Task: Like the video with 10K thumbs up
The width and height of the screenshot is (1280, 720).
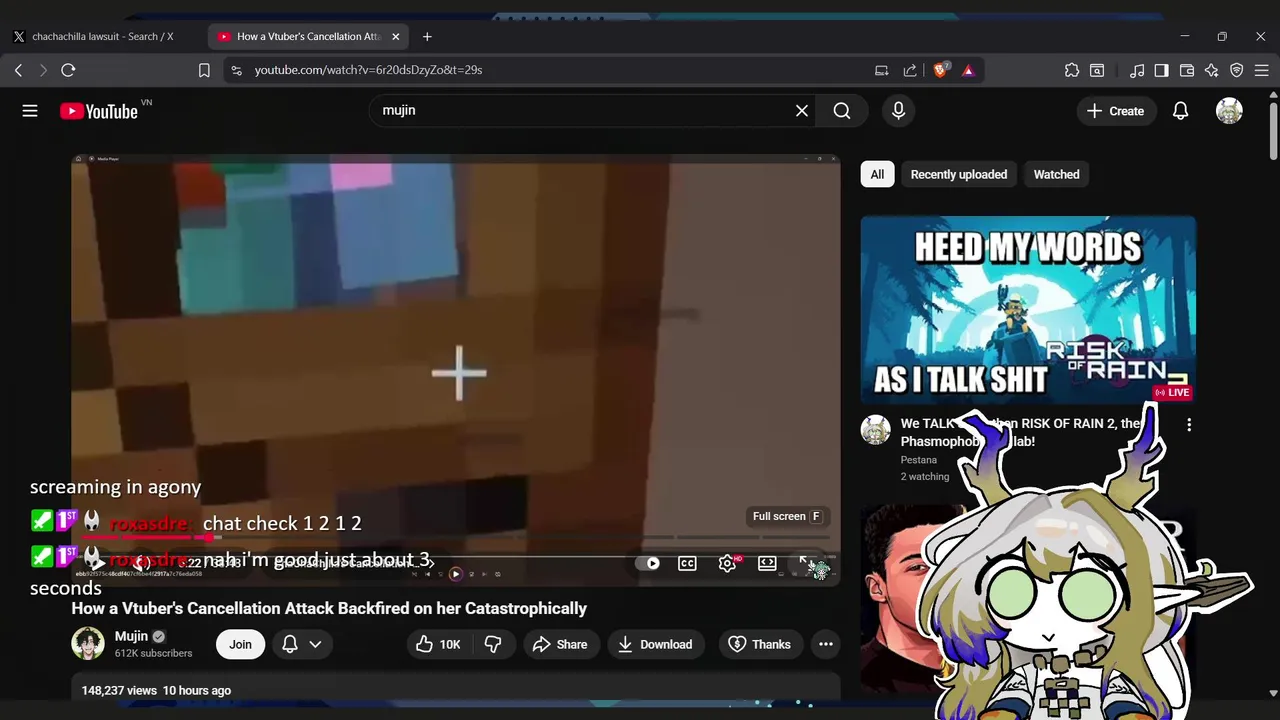Action: [438, 644]
